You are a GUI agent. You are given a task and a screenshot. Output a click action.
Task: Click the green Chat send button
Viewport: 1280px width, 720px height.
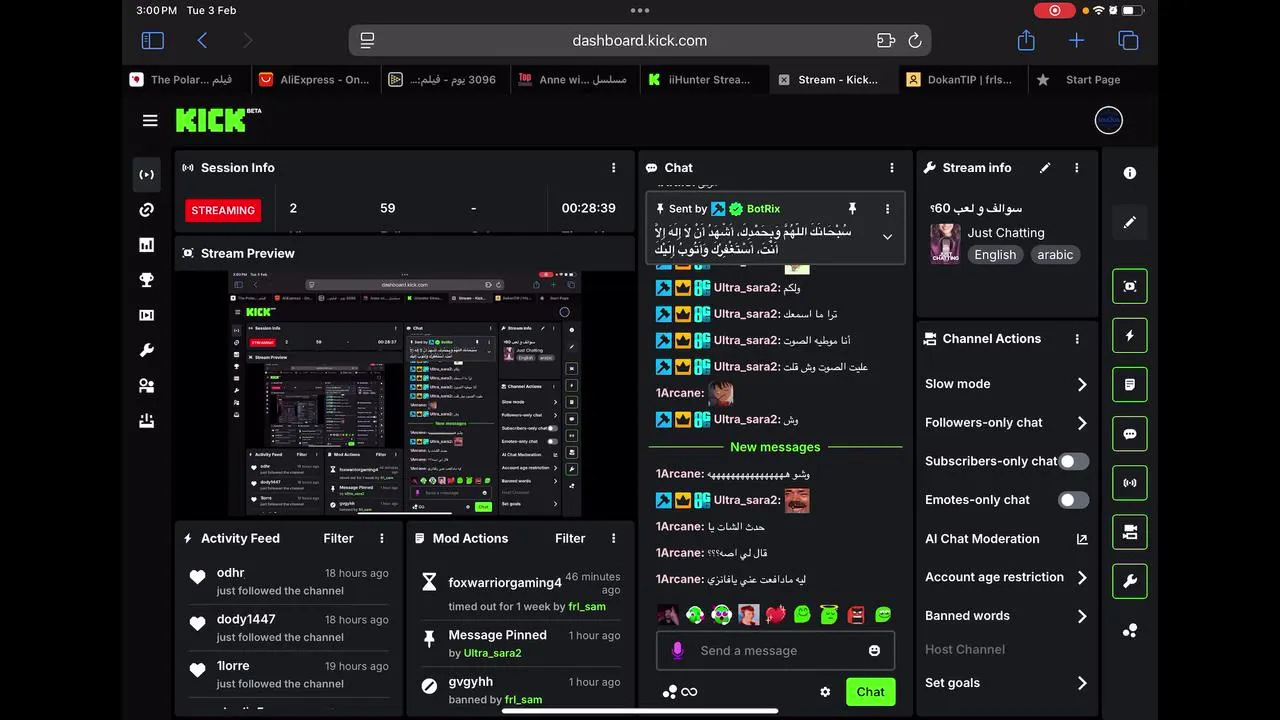(870, 692)
